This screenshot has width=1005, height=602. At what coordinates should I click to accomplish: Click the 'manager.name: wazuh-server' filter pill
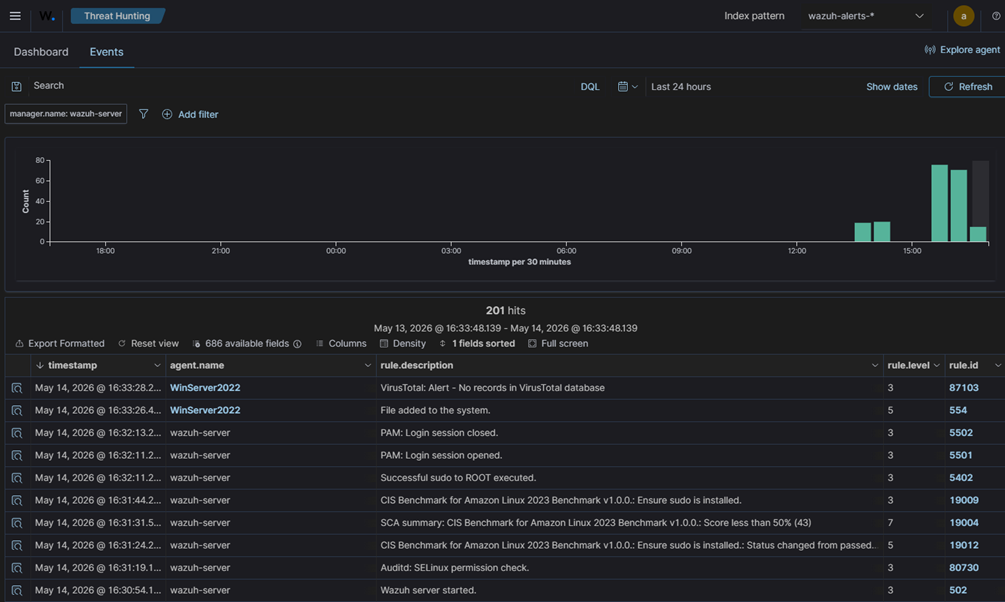[x=65, y=113]
